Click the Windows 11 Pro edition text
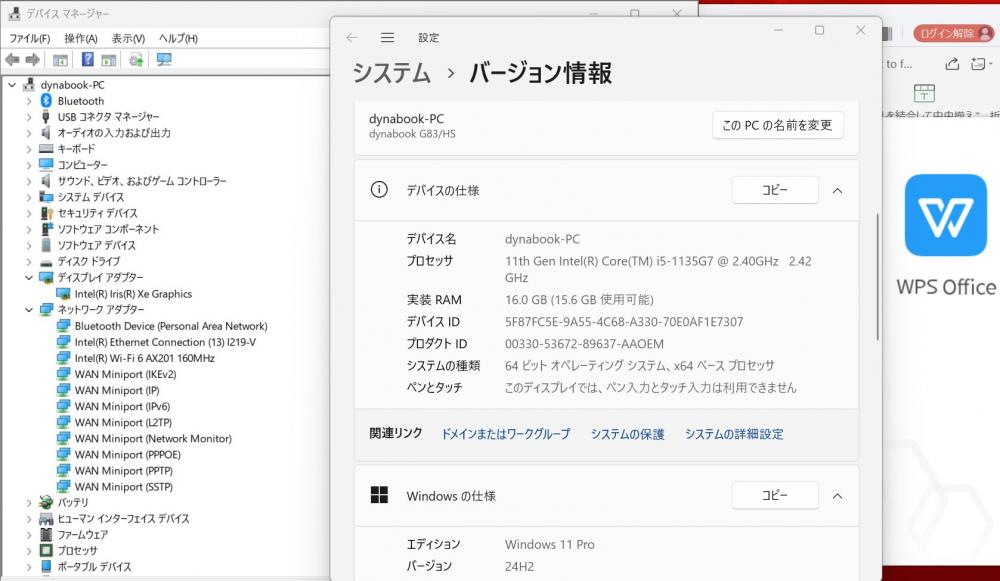This screenshot has width=1000, height=581. 550,545
